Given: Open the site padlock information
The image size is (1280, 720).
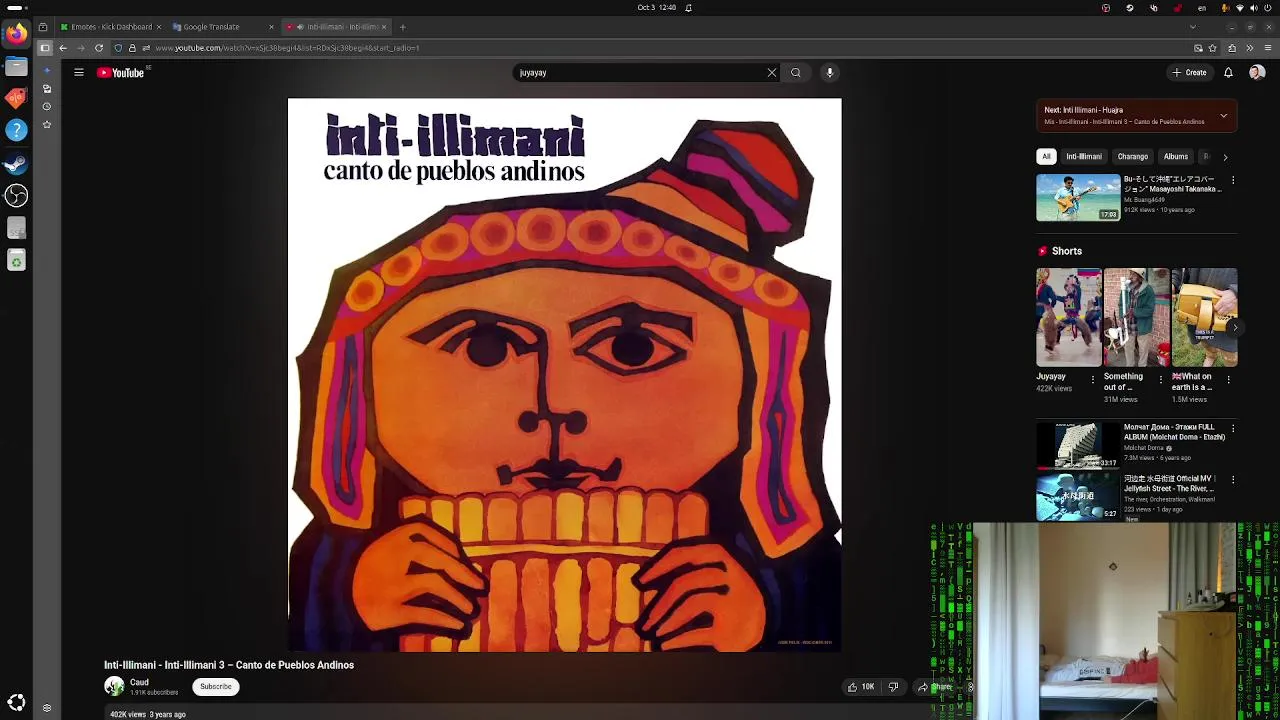Looking at the screenshot, I should pyautogui.click(x=132, y=48).
